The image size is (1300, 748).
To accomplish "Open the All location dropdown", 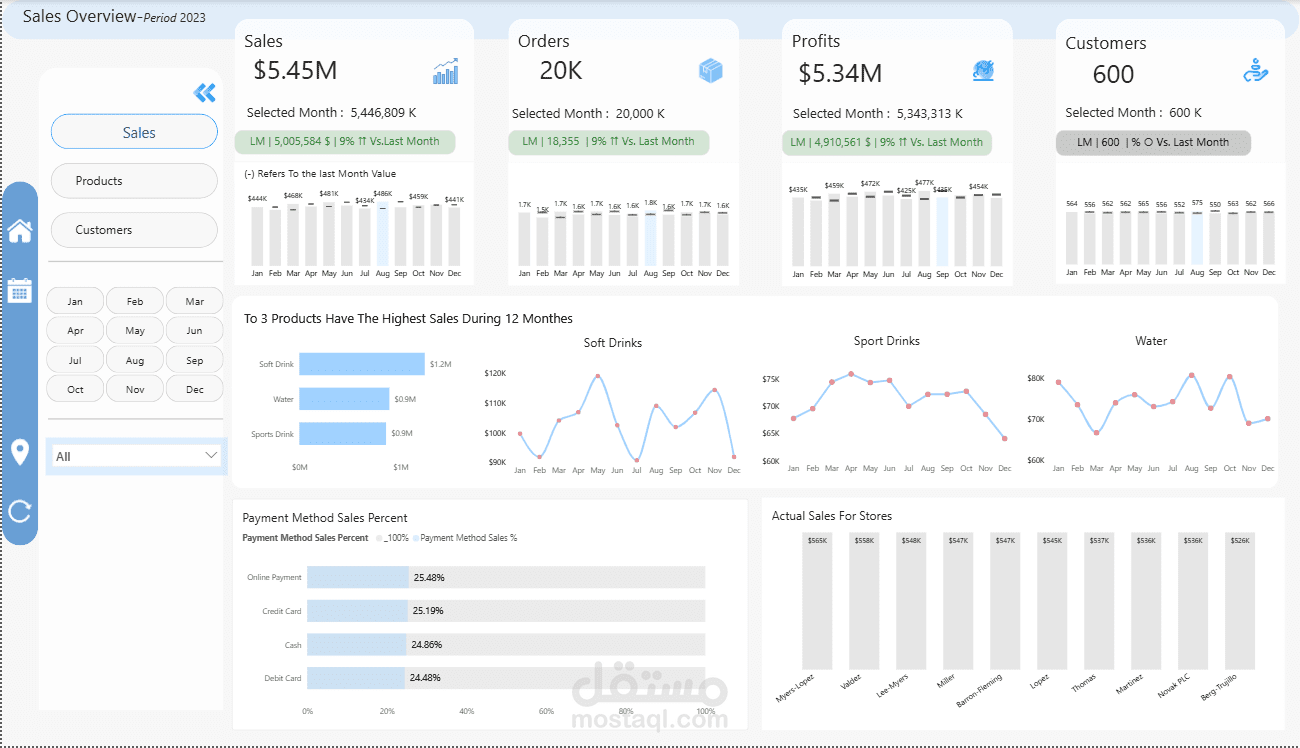I will pos(137,456).
